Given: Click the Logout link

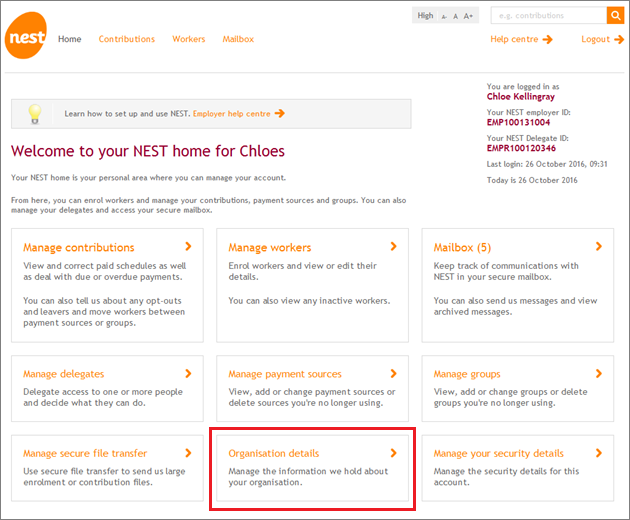Looking at the screenshot, I should pyautogui.click(x=595, y=39).
